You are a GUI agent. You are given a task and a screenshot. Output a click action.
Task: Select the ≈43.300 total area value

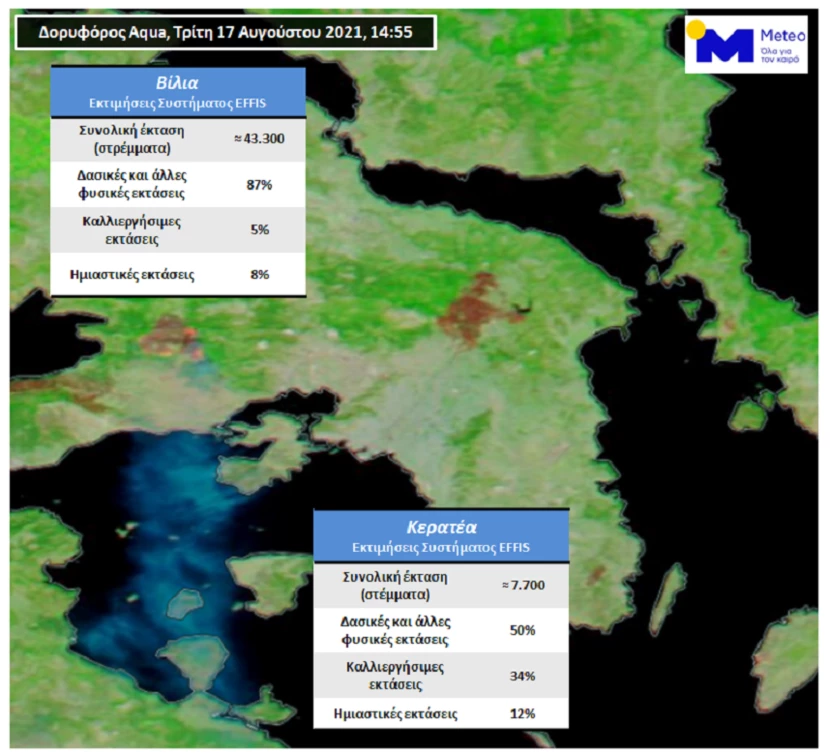point(259,138)
